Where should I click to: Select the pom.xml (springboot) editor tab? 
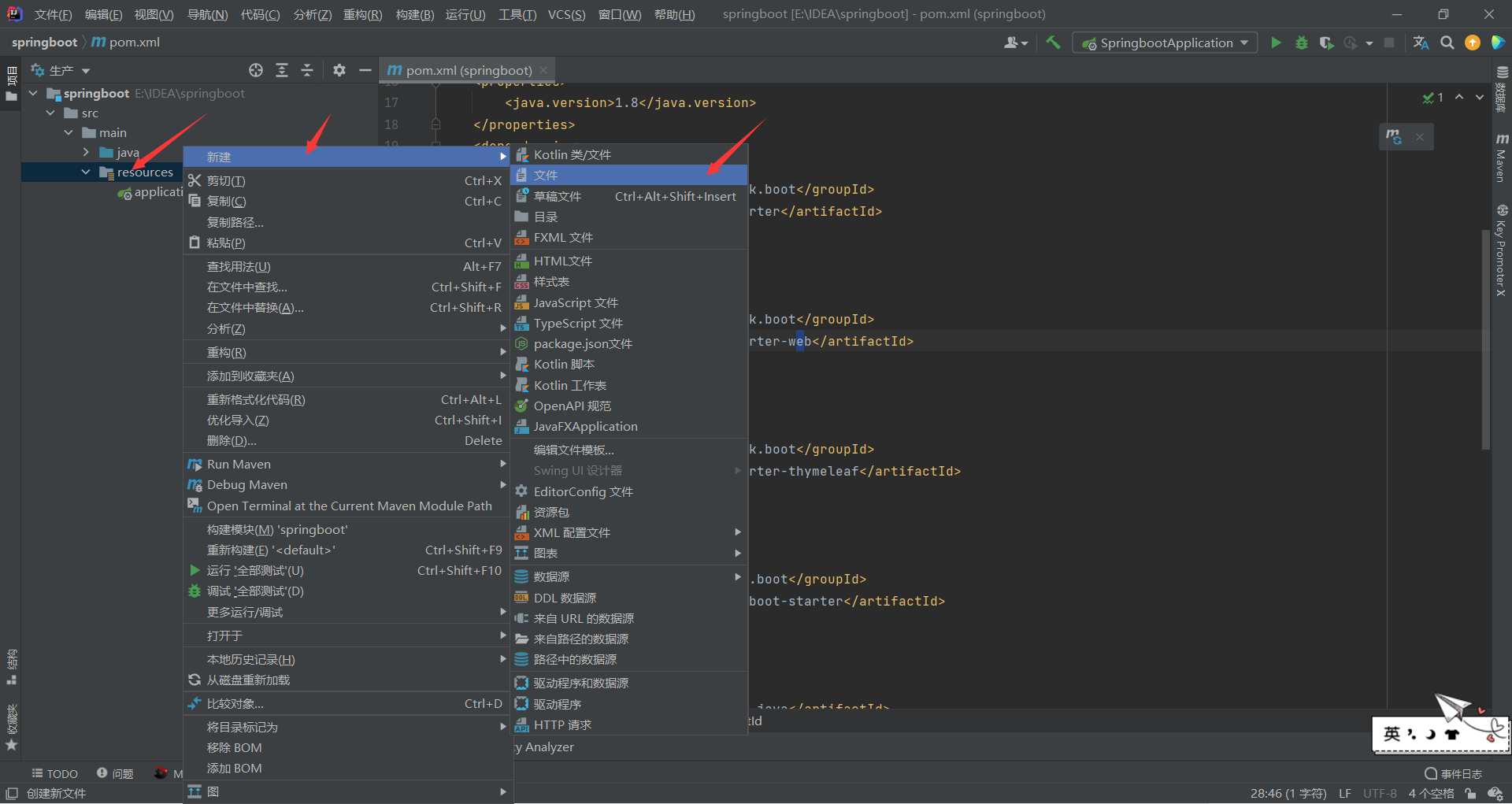tap(468, 70)
